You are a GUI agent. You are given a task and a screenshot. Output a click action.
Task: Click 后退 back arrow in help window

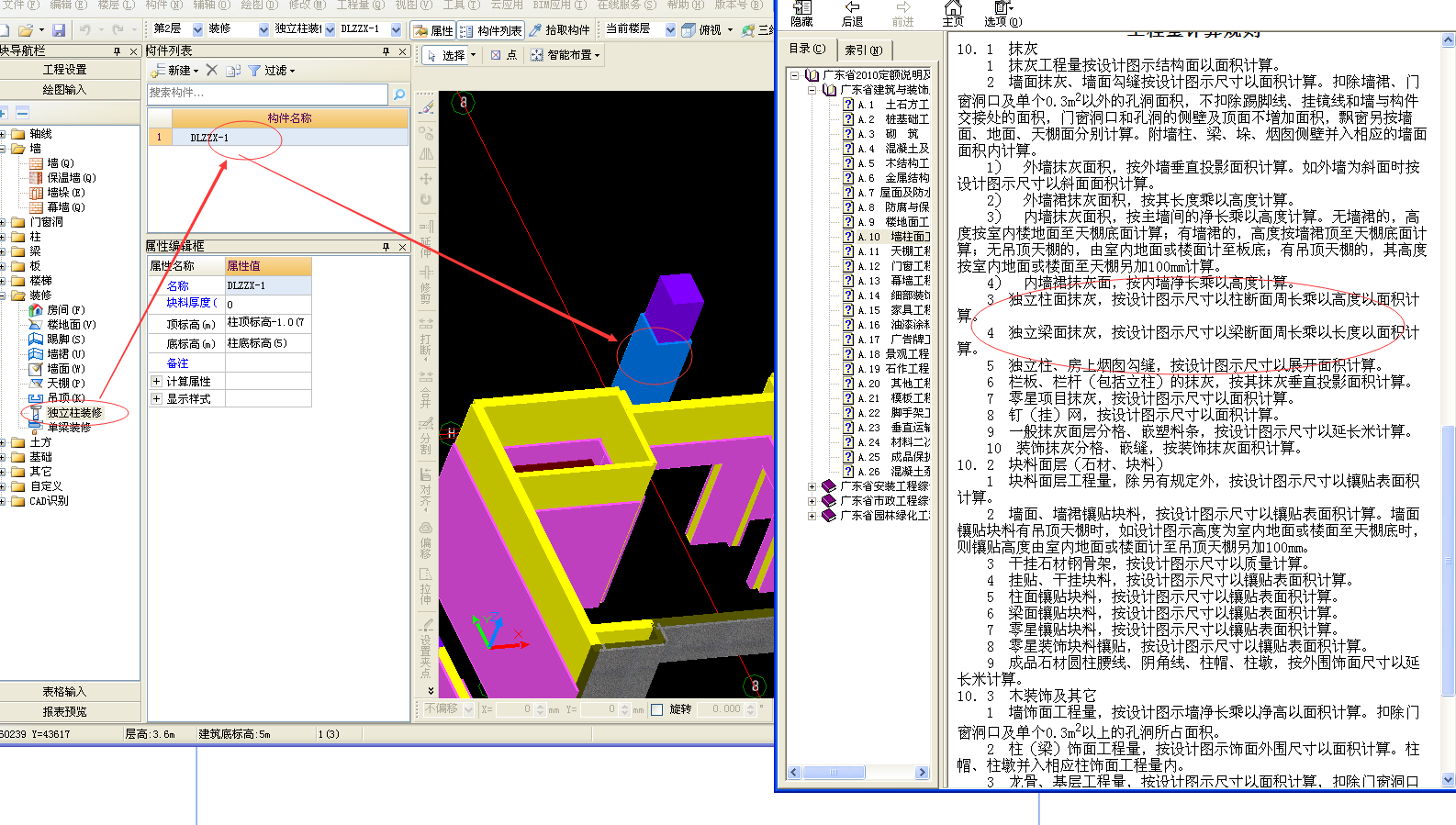click(852, 13)
